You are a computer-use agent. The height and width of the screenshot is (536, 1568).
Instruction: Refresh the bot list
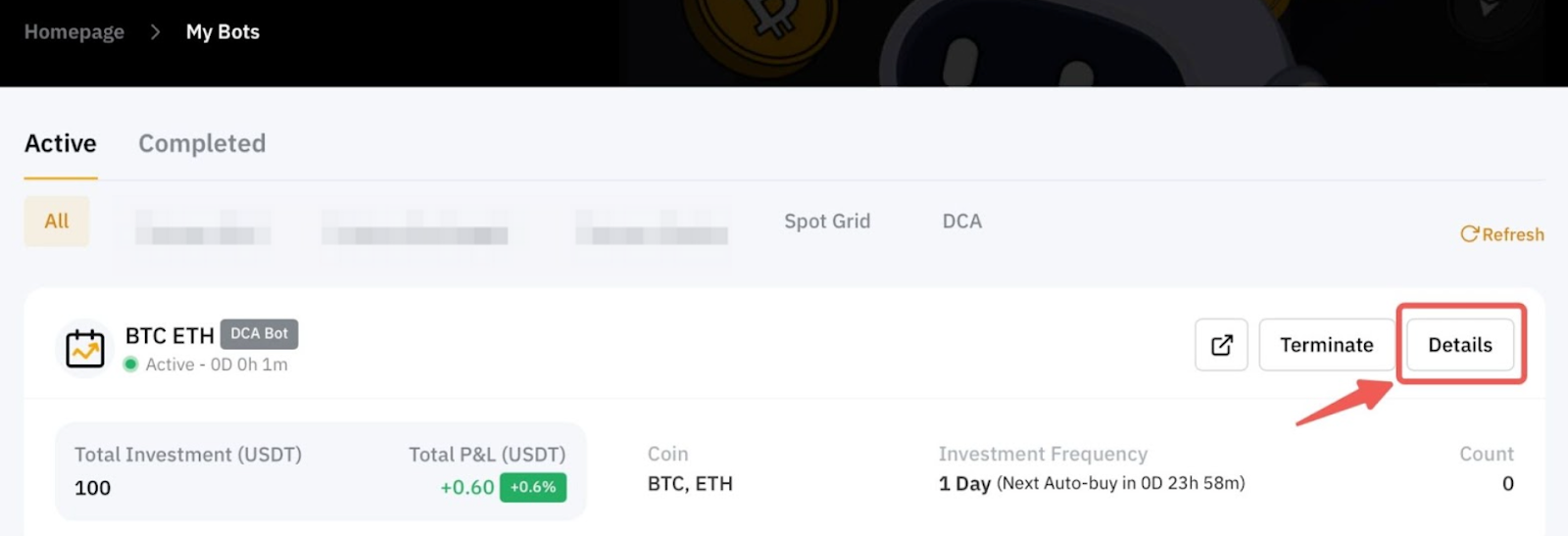(x=1501, y=234)
